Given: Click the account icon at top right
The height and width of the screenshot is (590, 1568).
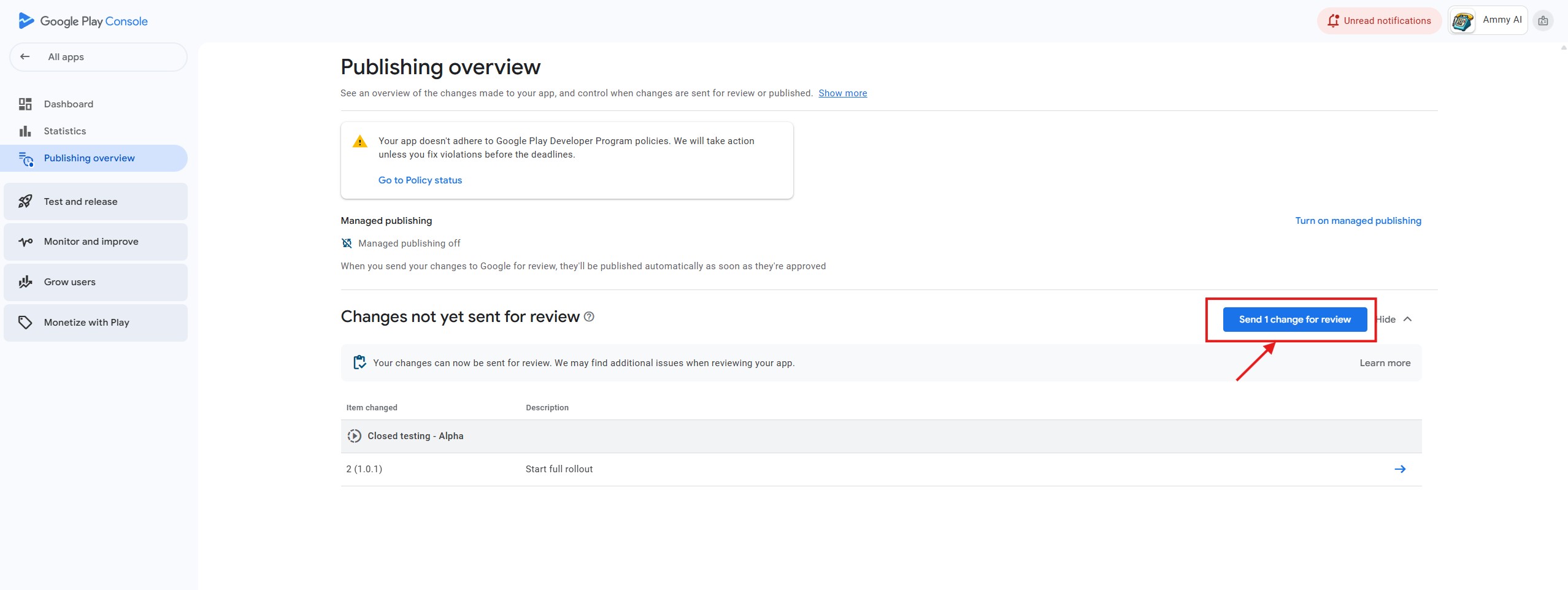Looking at the screenshot, I should click(x=1543, y=21).
